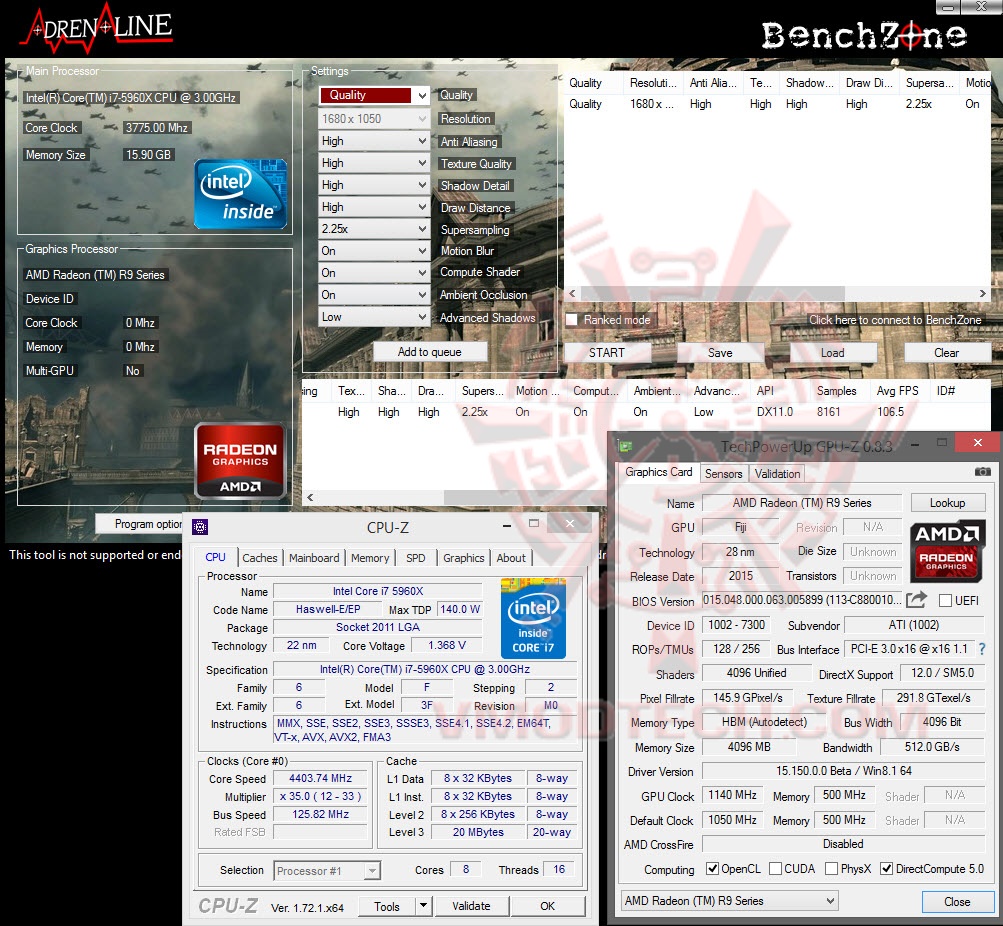Open the Processor #1 selection dropdown

click(x=328, y=870)
